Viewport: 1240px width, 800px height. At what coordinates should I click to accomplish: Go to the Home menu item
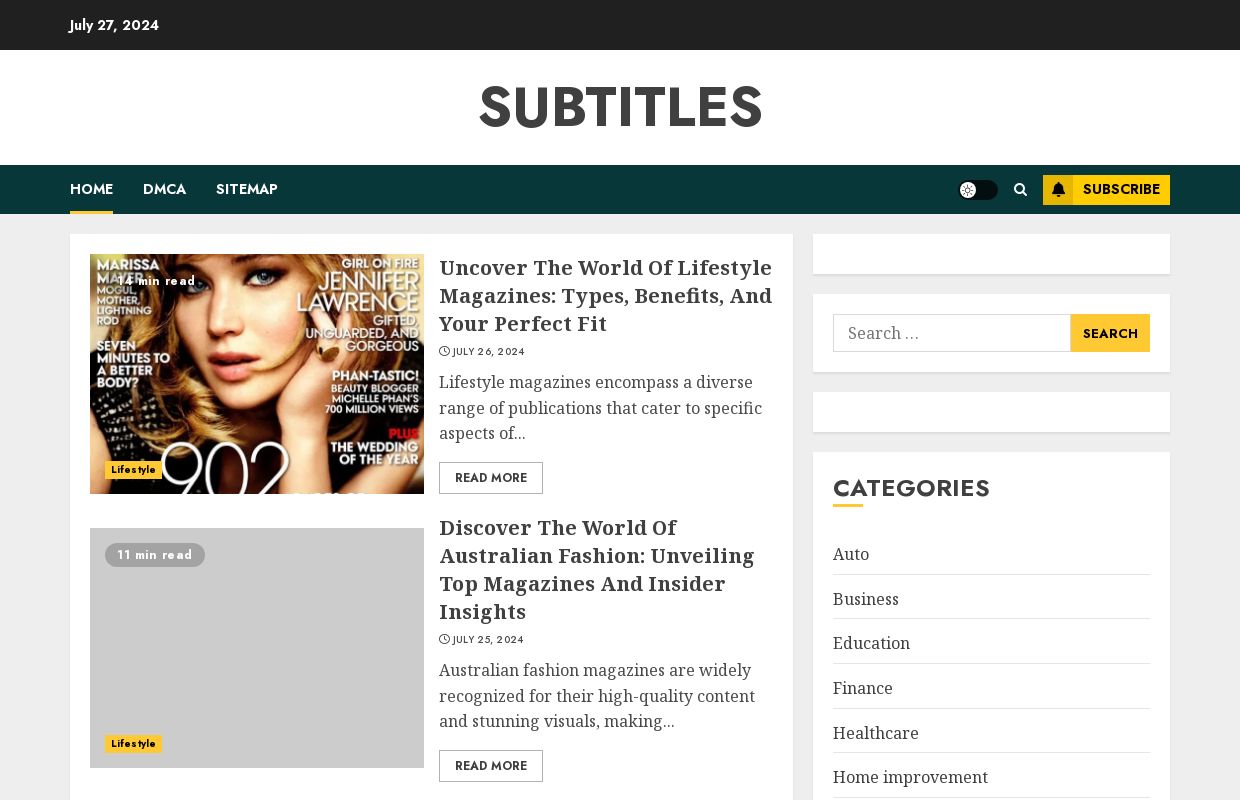(x=91, y=189)
